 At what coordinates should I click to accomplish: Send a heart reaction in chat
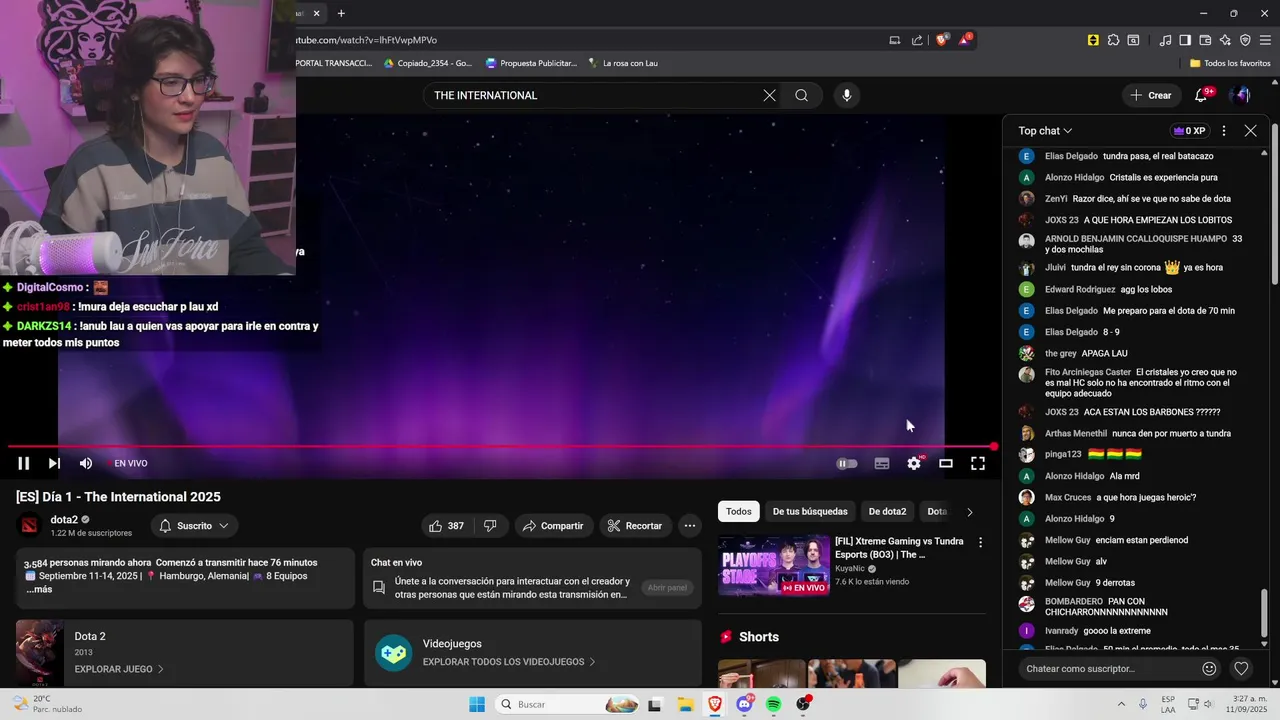tap(1241, 669)
